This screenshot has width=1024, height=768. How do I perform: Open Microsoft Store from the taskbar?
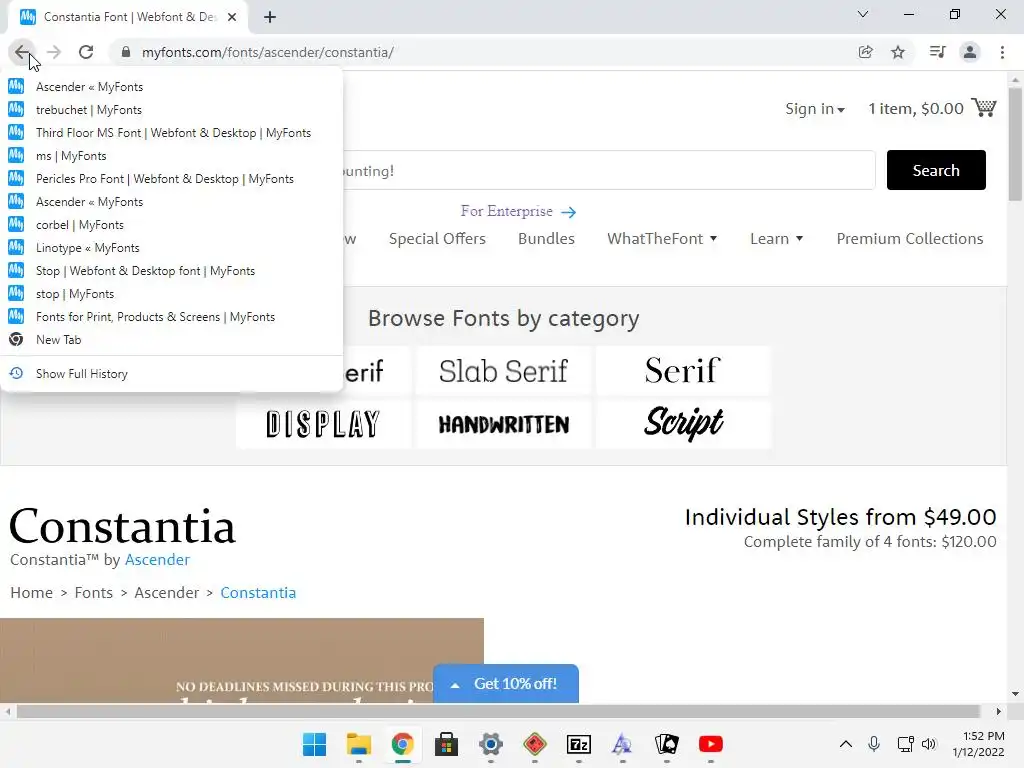(x=447, y=744)
